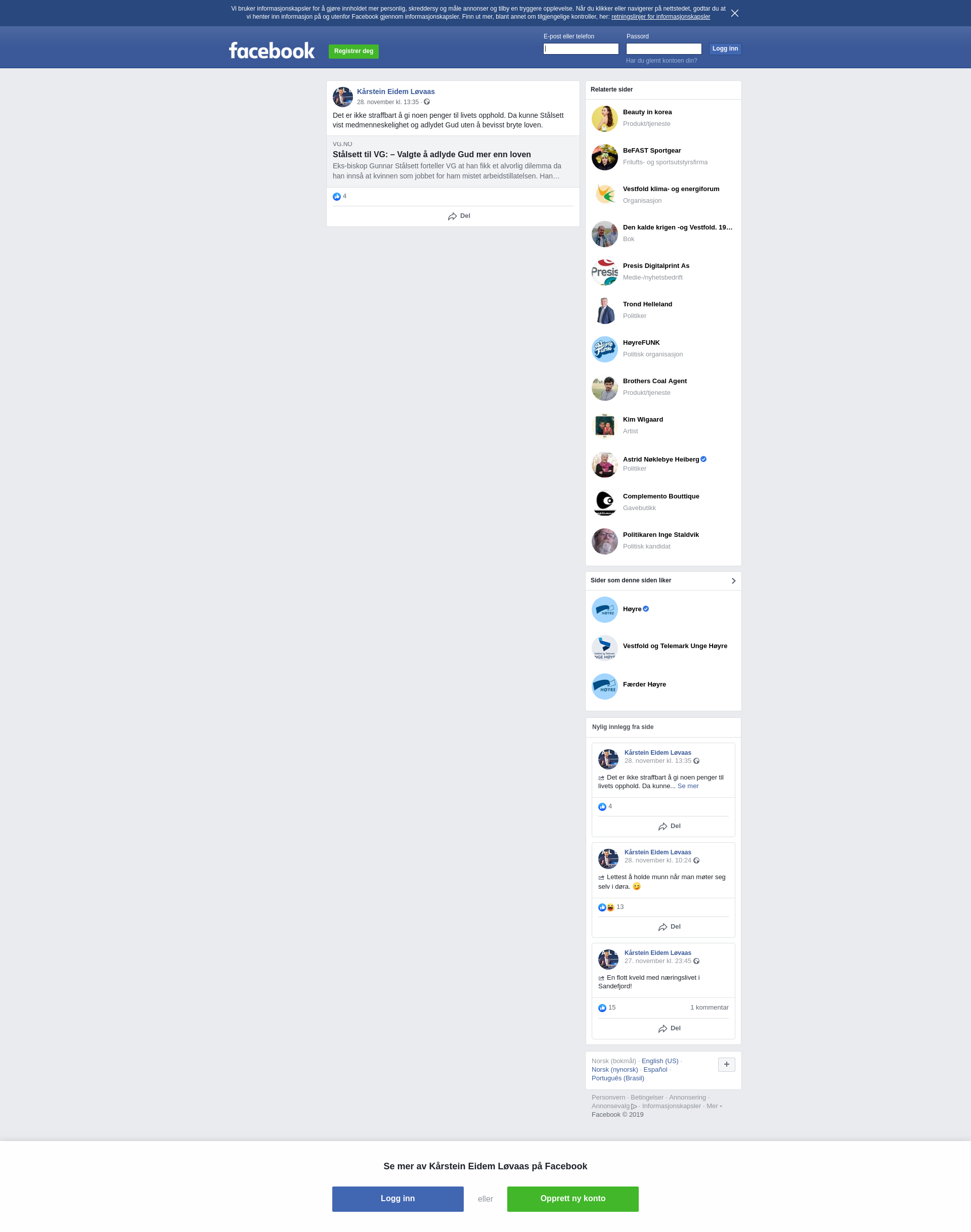Image resolution: width=971 pixels, height=1232 pixels.
Task: Click the like reaction icon on main post
Action: [x=336, y=197]
